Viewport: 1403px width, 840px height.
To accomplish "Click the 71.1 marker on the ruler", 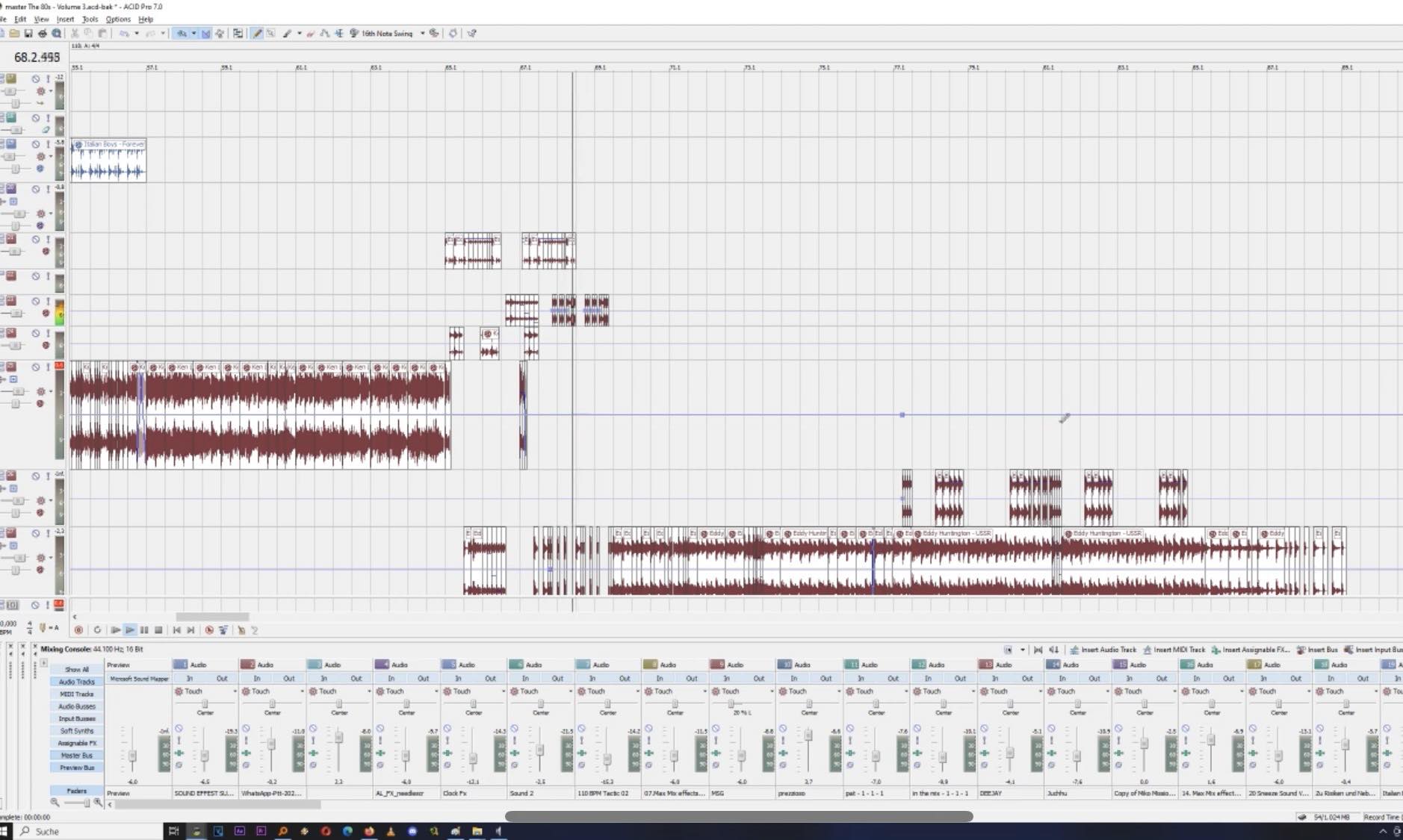I will tap(675, 67).
